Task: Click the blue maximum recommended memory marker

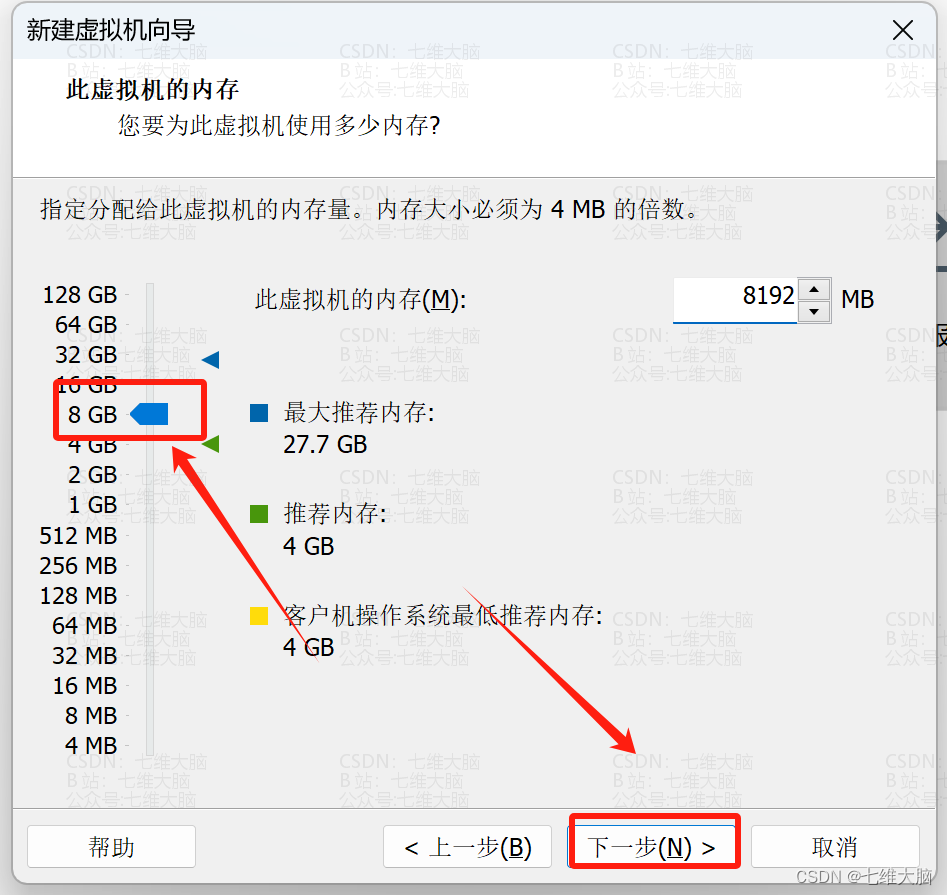Action: [x=211, y=360]
